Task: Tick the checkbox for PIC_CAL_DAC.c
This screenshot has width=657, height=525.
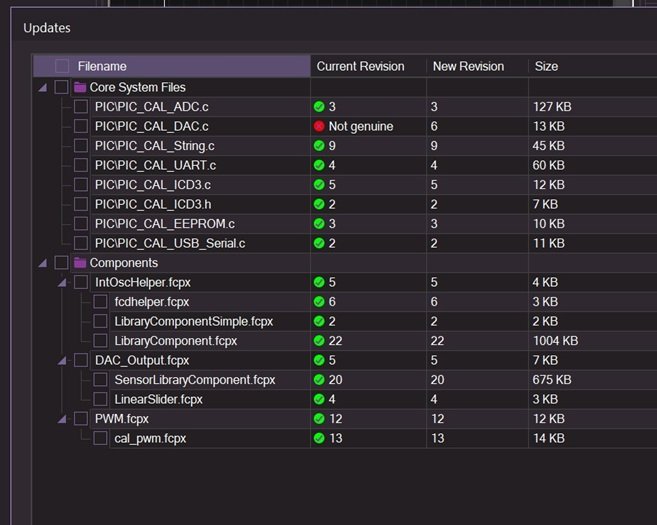Action: click(x=81, y=126)
